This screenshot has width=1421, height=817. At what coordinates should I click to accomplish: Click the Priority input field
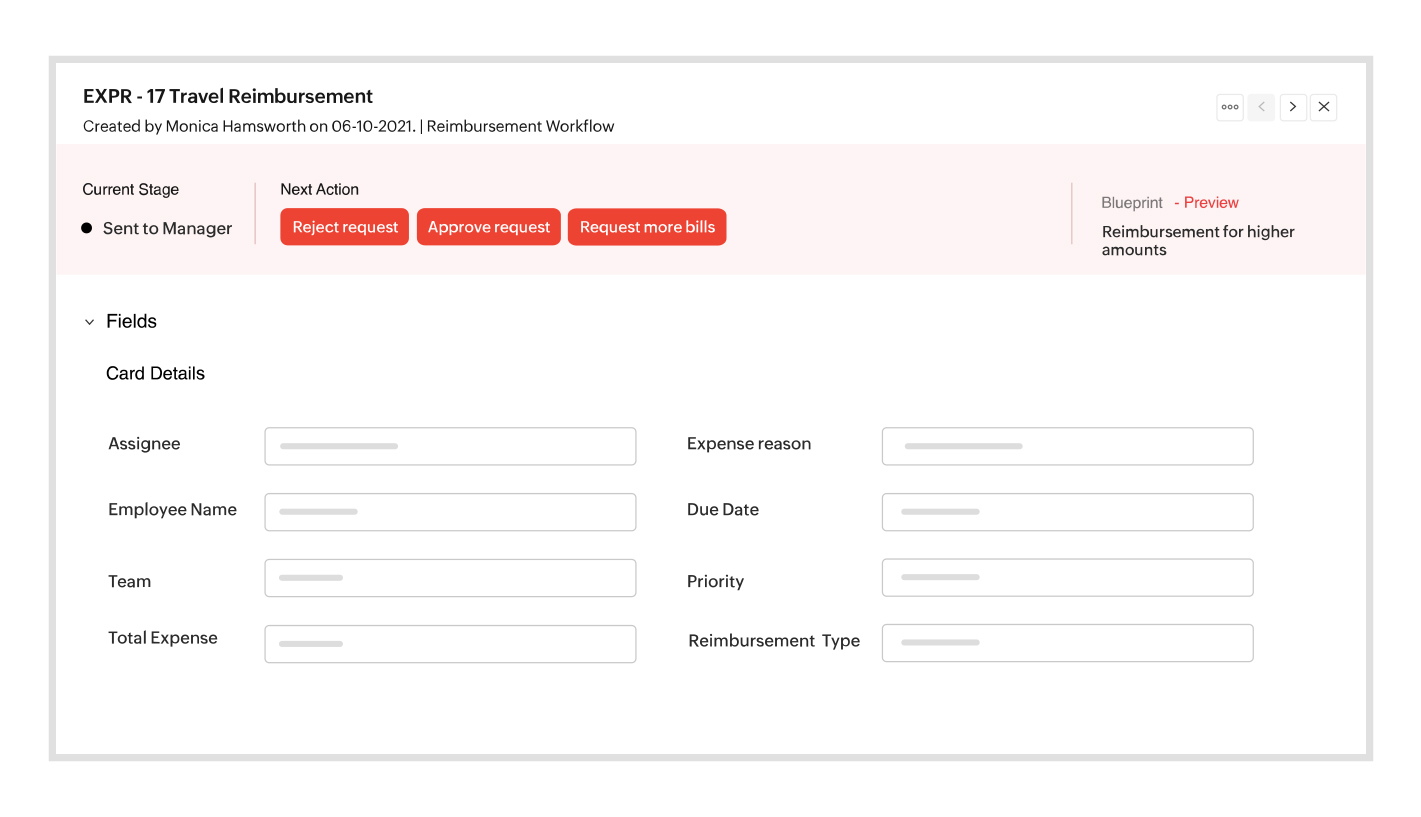click(1067, 578)
